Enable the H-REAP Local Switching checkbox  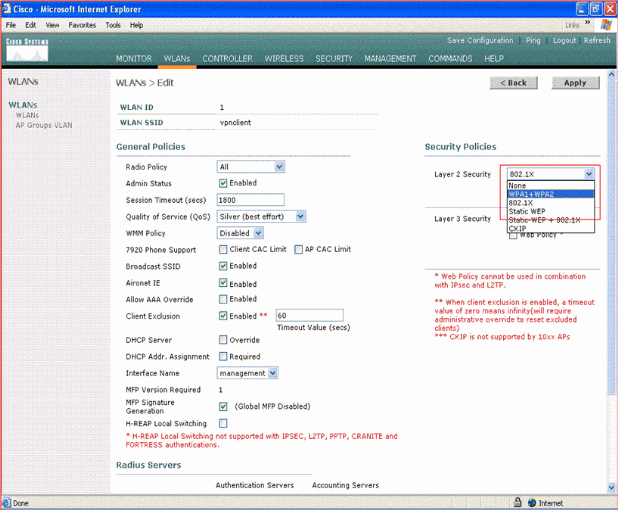tap(223, 423)
